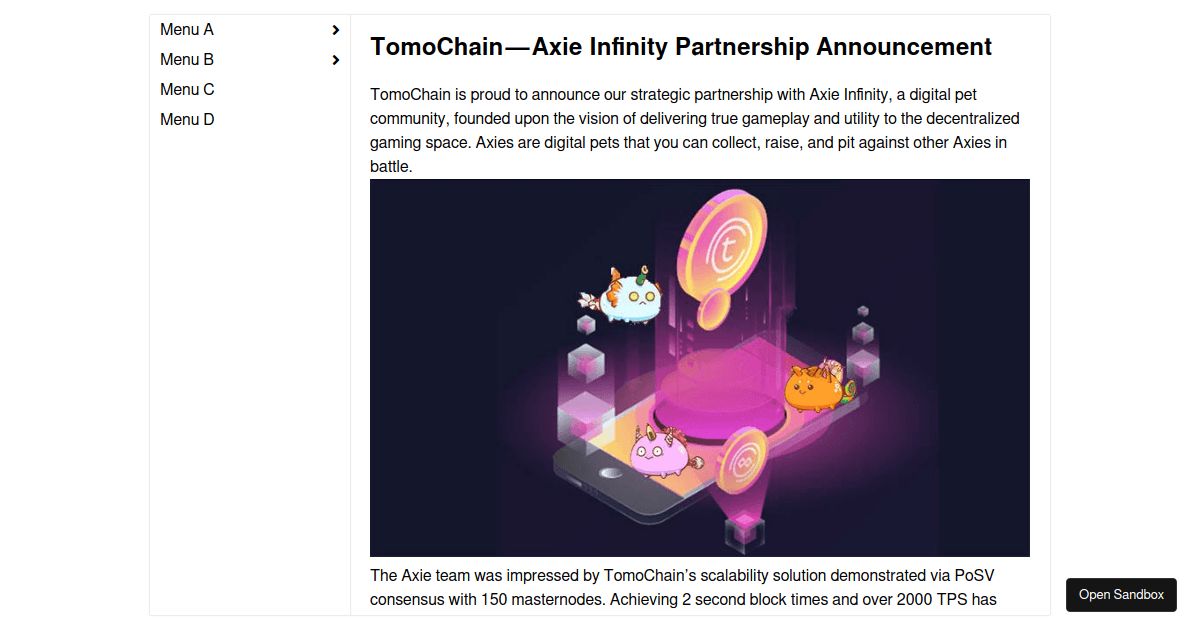This screenshot has width=1200, height=630.
Task: Open Menu A in the sidebar
Action: click(x=187, y=30)
